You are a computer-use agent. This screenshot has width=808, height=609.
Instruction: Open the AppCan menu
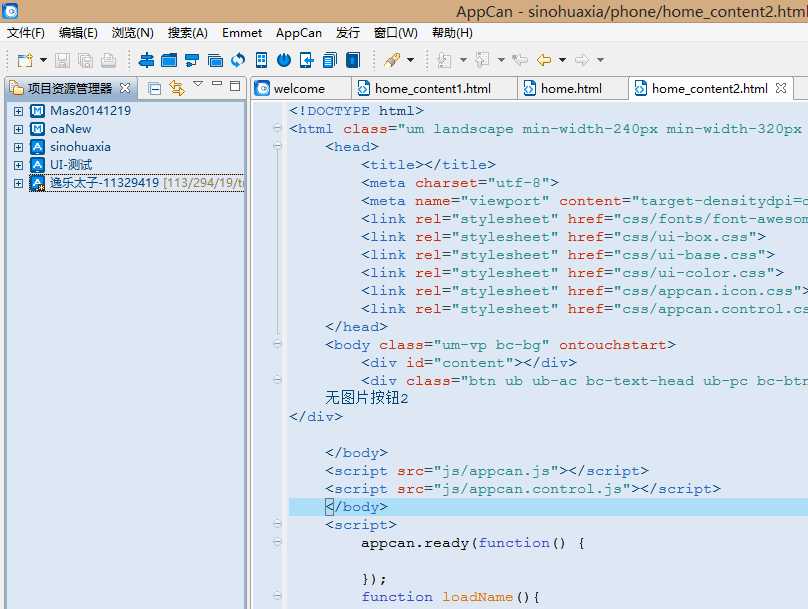[x=299, y=33]
